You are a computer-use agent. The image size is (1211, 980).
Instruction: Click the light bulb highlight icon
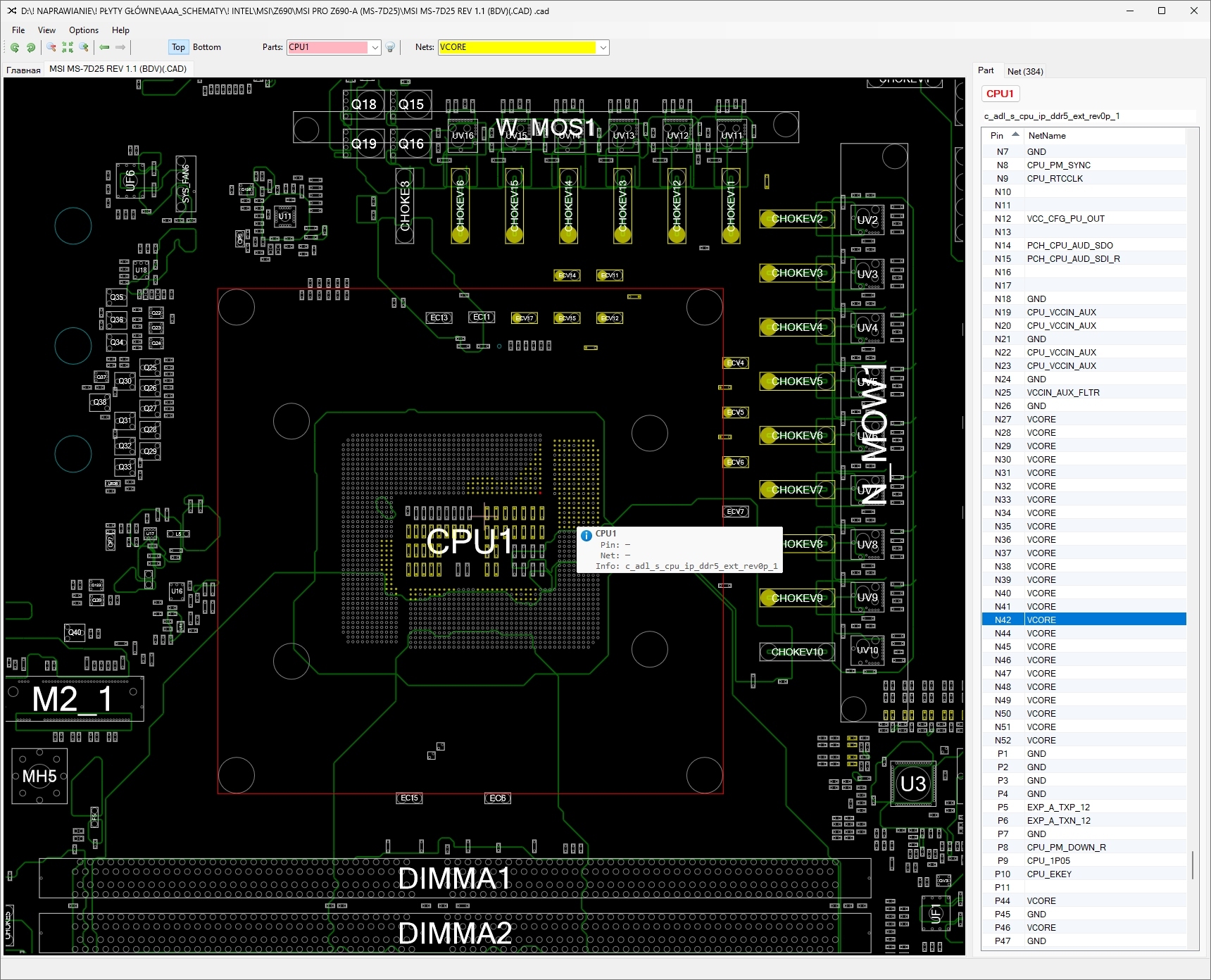point(390,47)
